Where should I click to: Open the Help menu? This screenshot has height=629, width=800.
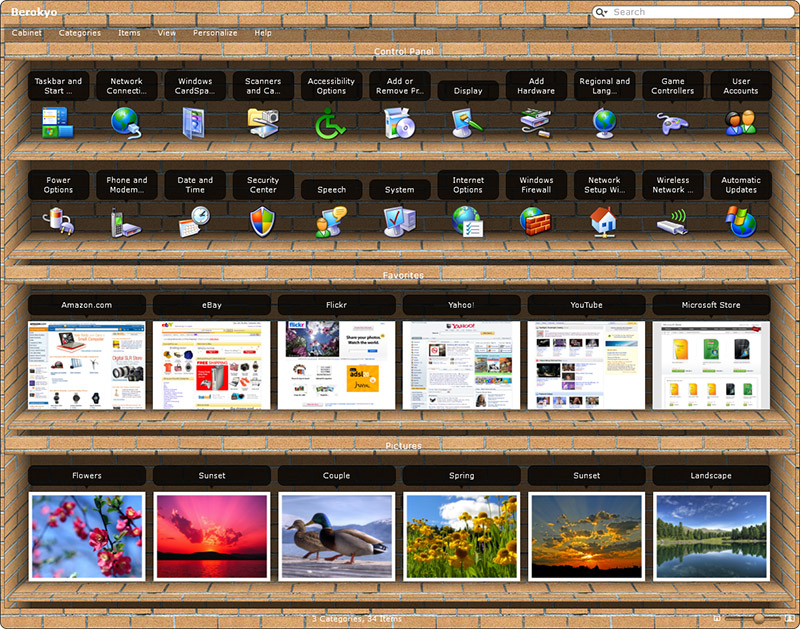pos(263,33)
